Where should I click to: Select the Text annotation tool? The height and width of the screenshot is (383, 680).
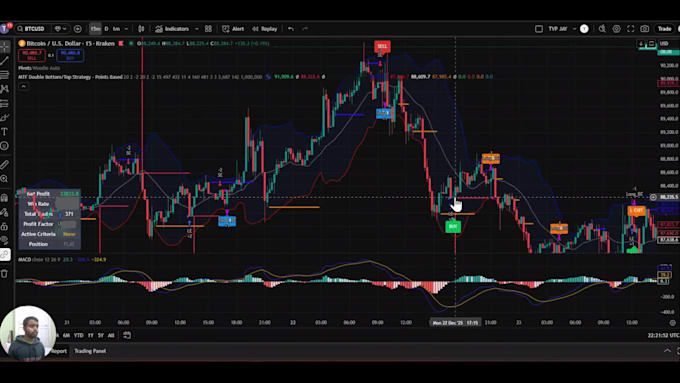tap(5, 131)
